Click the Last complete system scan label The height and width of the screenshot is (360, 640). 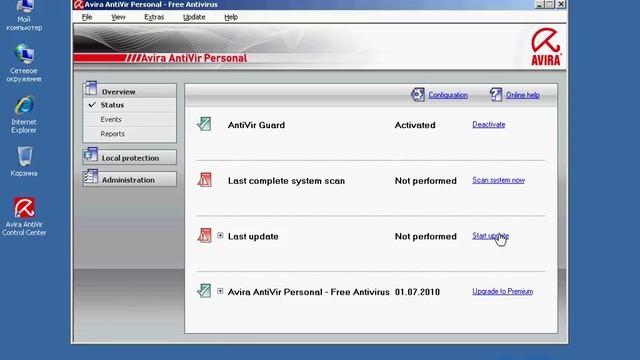click(286, 181)
